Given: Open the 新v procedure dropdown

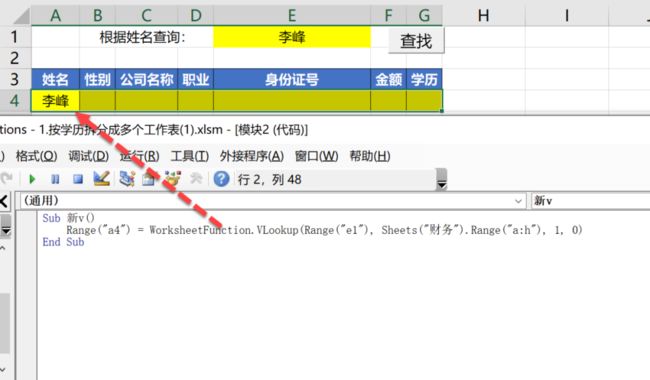Looking at the screenshot, I should pos(591,201).
